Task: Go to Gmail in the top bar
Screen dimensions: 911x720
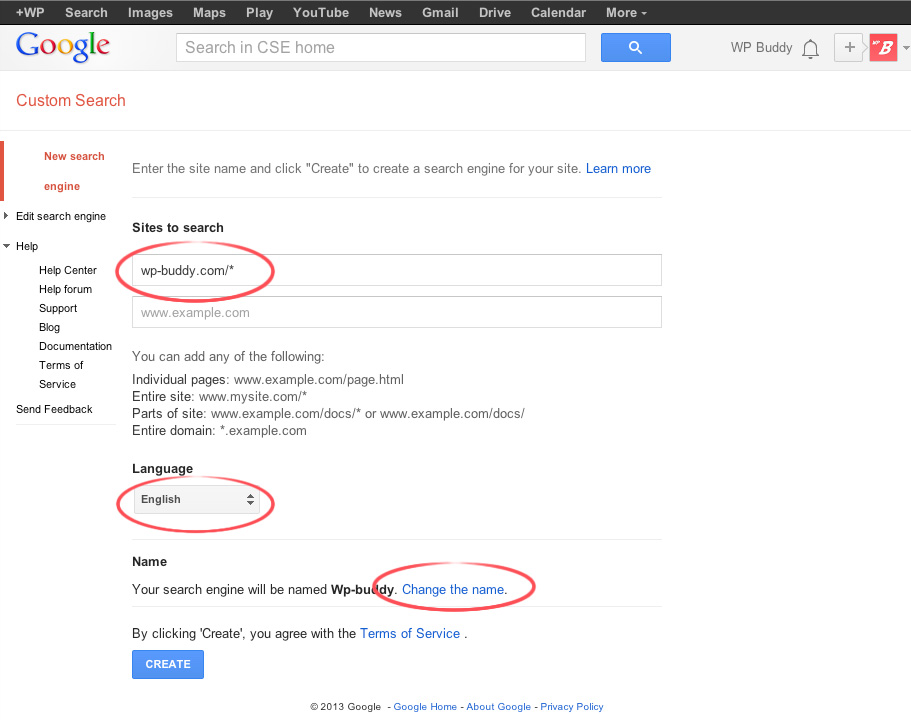Action: 440,12
